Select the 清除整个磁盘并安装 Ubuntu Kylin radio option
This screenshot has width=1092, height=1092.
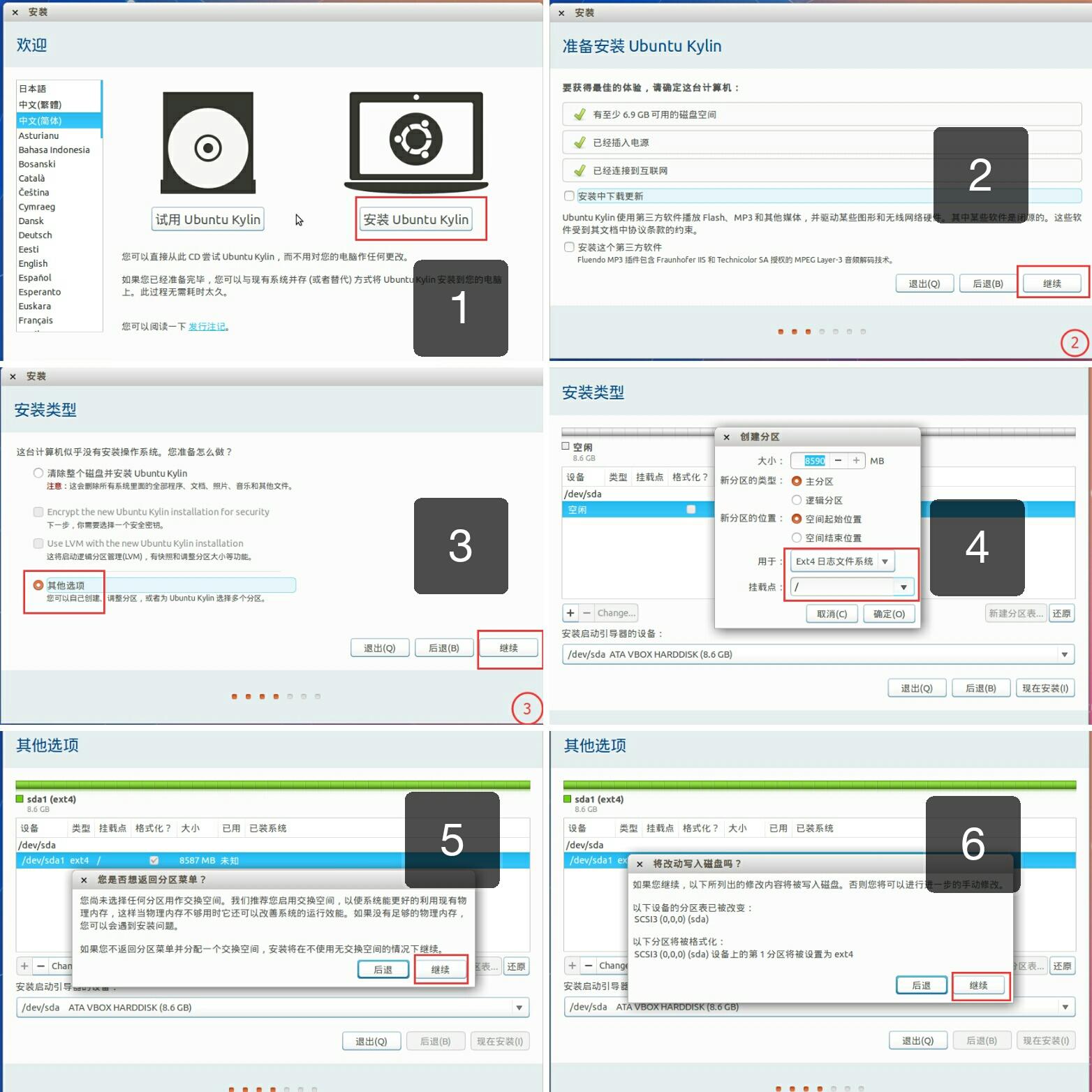[38, 473]
